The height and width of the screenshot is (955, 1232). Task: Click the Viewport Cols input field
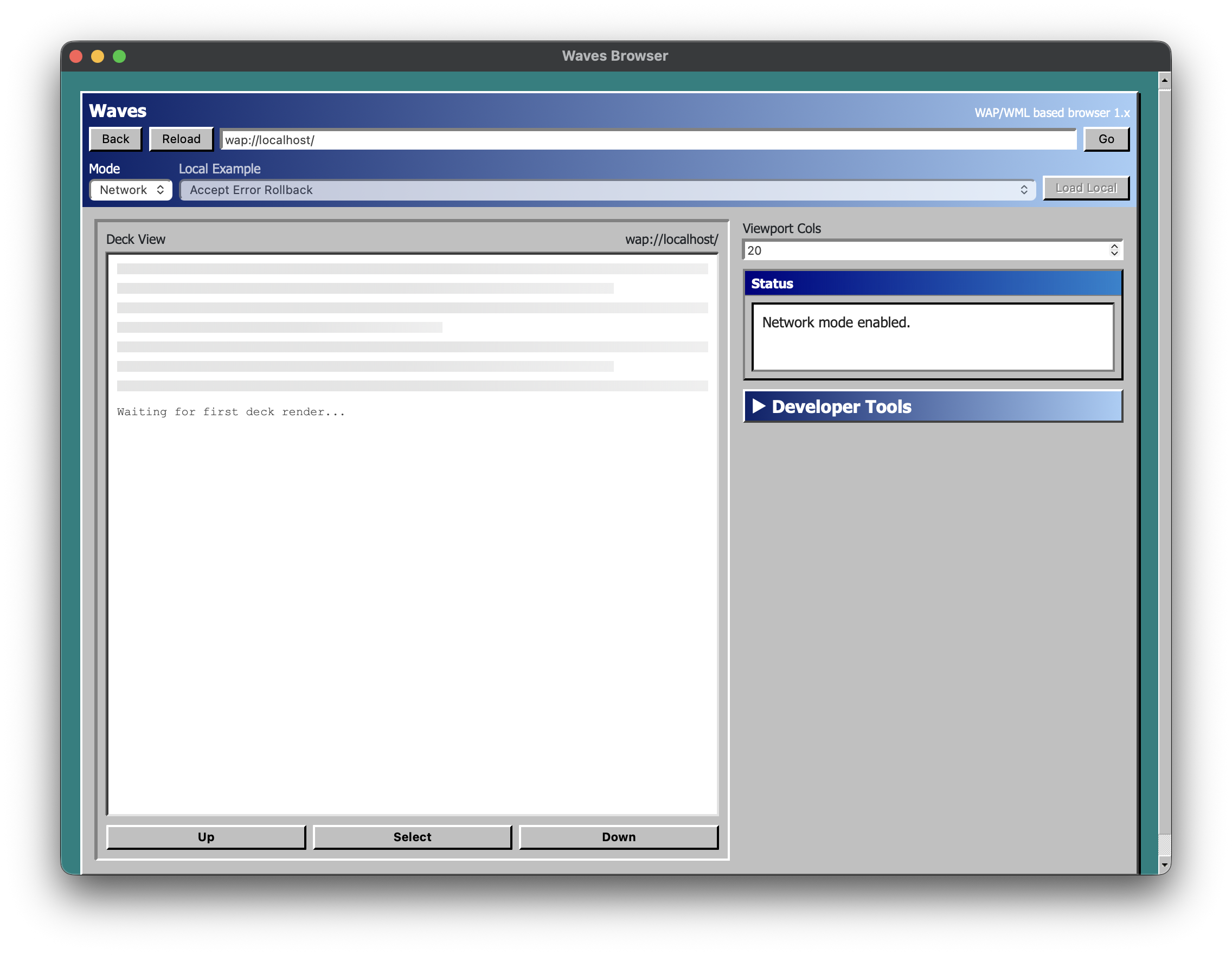902,250
